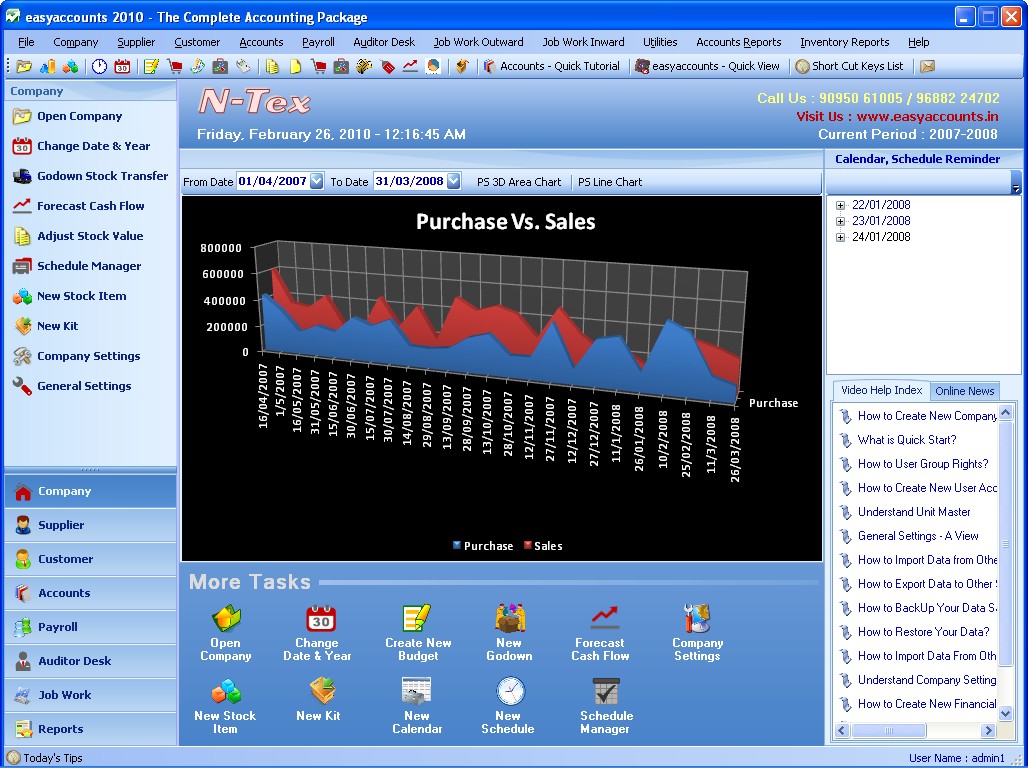
Task: Switch to Supplier section in navigation pane
Action: (x=90, y=525)
